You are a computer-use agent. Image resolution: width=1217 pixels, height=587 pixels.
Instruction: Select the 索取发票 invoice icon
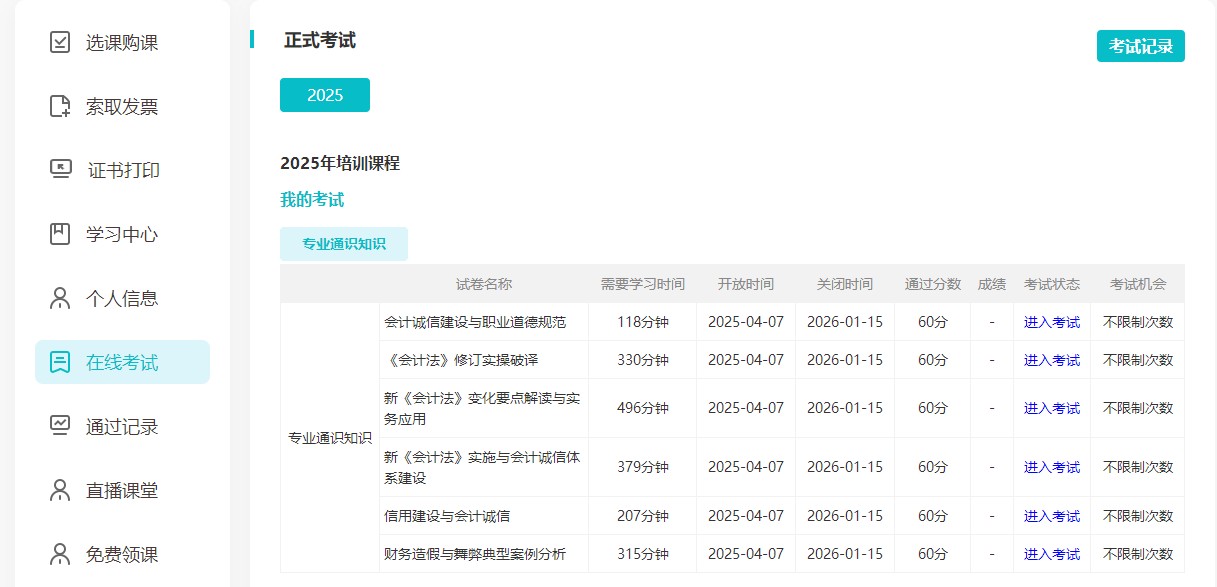pyautogui.click(x=60, y=106)
